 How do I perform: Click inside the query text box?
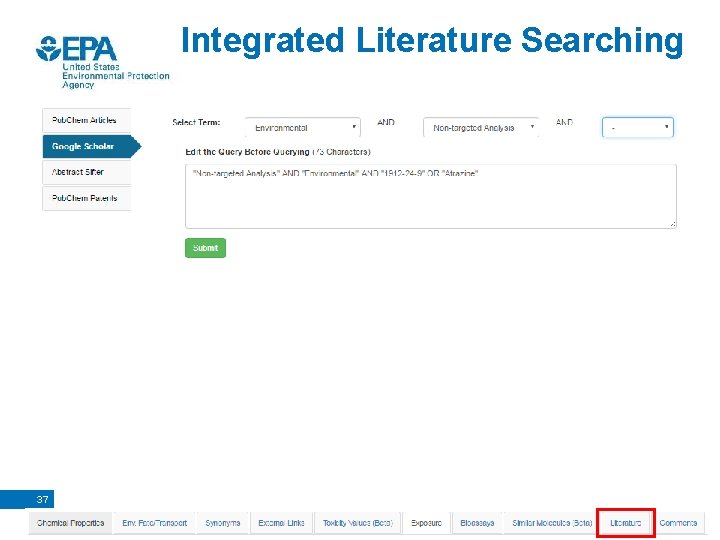tap(431, 196)
